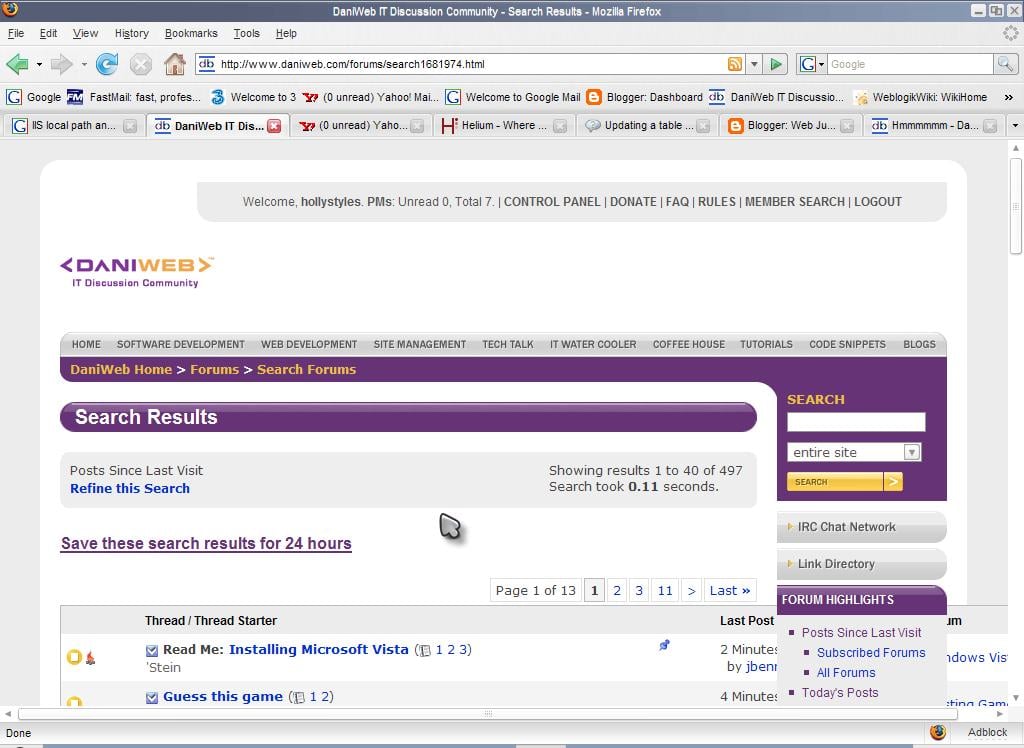Image resolution: width=1024 pixels, height=748 pixels.
Task: Click the DaniWeb search text field
Action: tap(856, 422)
